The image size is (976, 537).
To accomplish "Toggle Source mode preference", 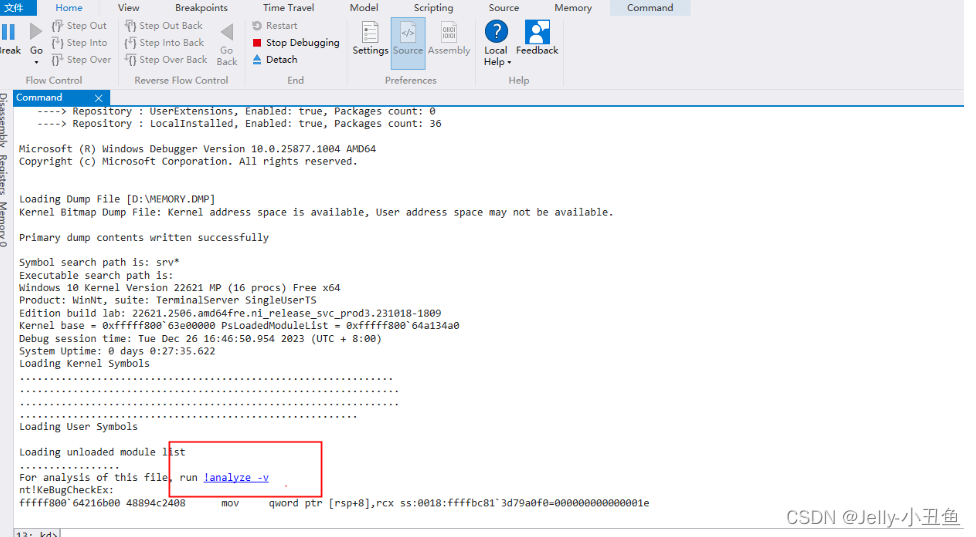I will point(408,42).
